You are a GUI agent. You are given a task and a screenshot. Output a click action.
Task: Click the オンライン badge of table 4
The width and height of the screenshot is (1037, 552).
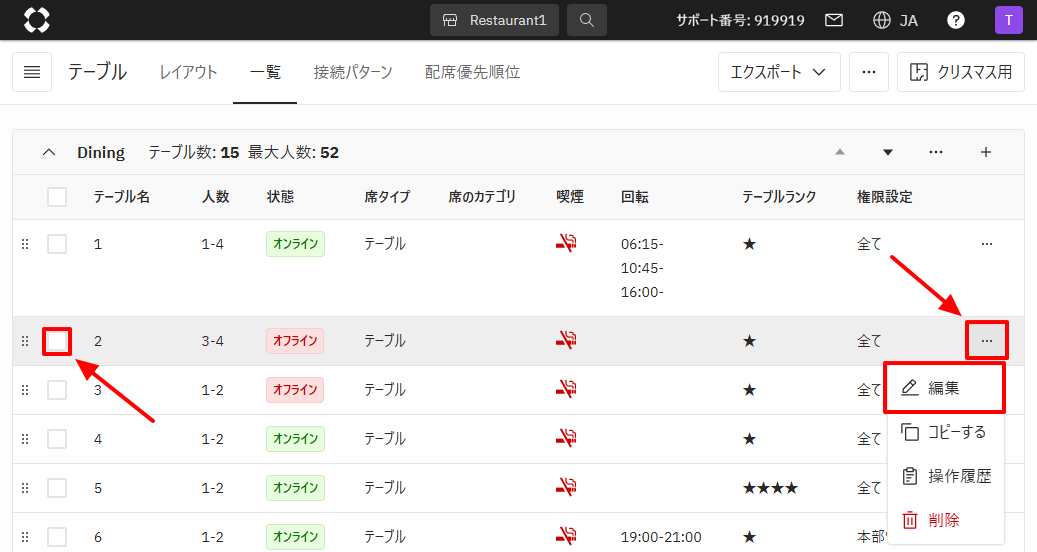[x=296, y=439]
